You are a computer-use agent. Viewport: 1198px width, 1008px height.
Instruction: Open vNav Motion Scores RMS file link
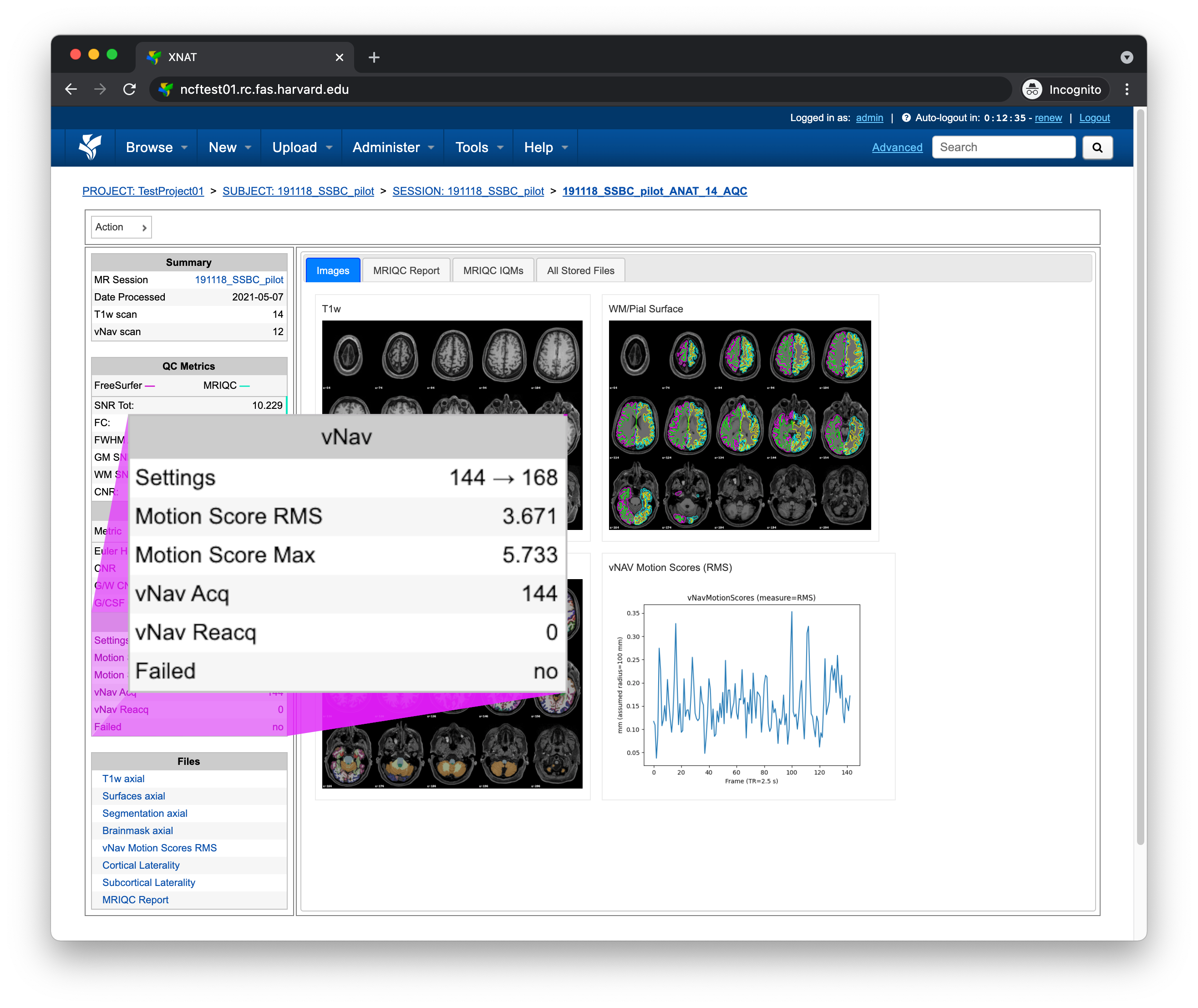pyautogui.click(x=159, y=847)
